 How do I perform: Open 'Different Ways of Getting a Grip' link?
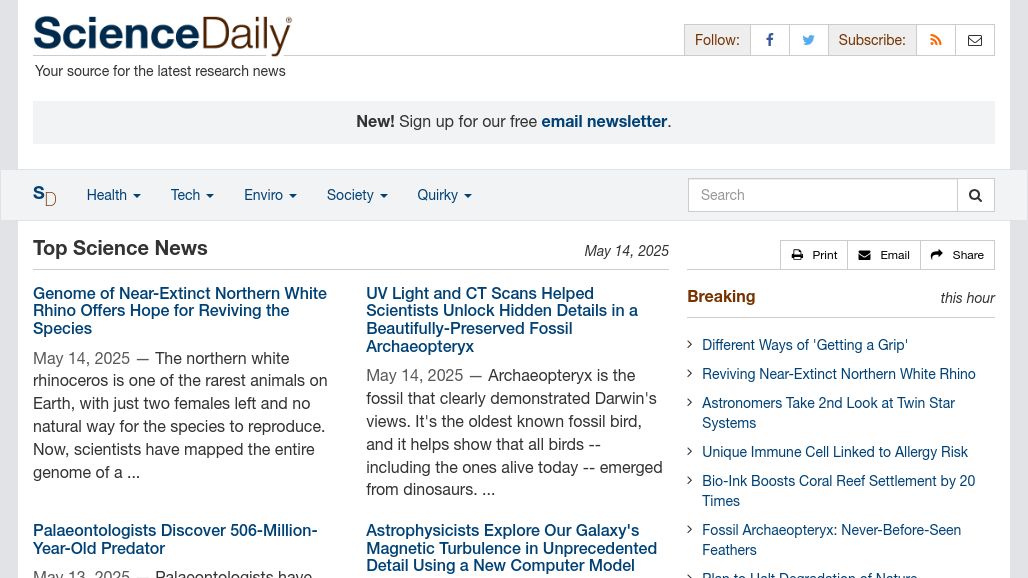point(804,345)
